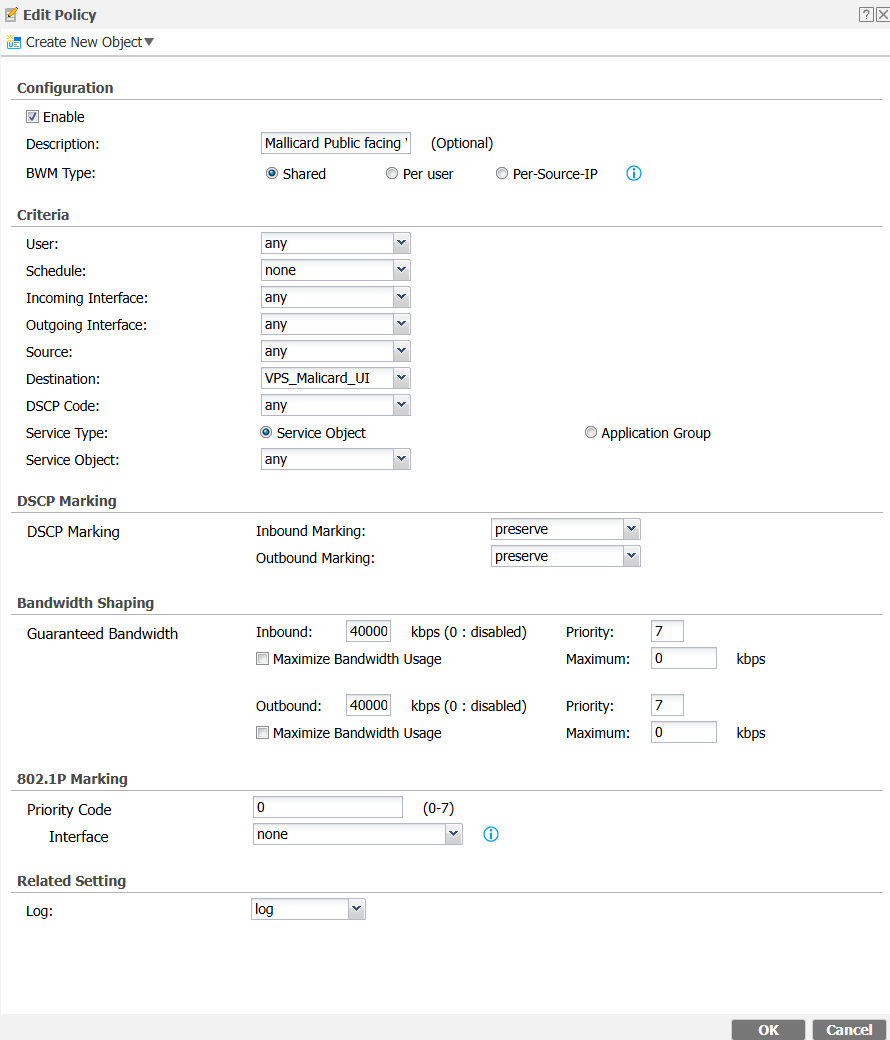Open 802.1P Interface none dropdown
Image resolution: width=890 pixels, height=1040 pixels.
tap(357, 834)
